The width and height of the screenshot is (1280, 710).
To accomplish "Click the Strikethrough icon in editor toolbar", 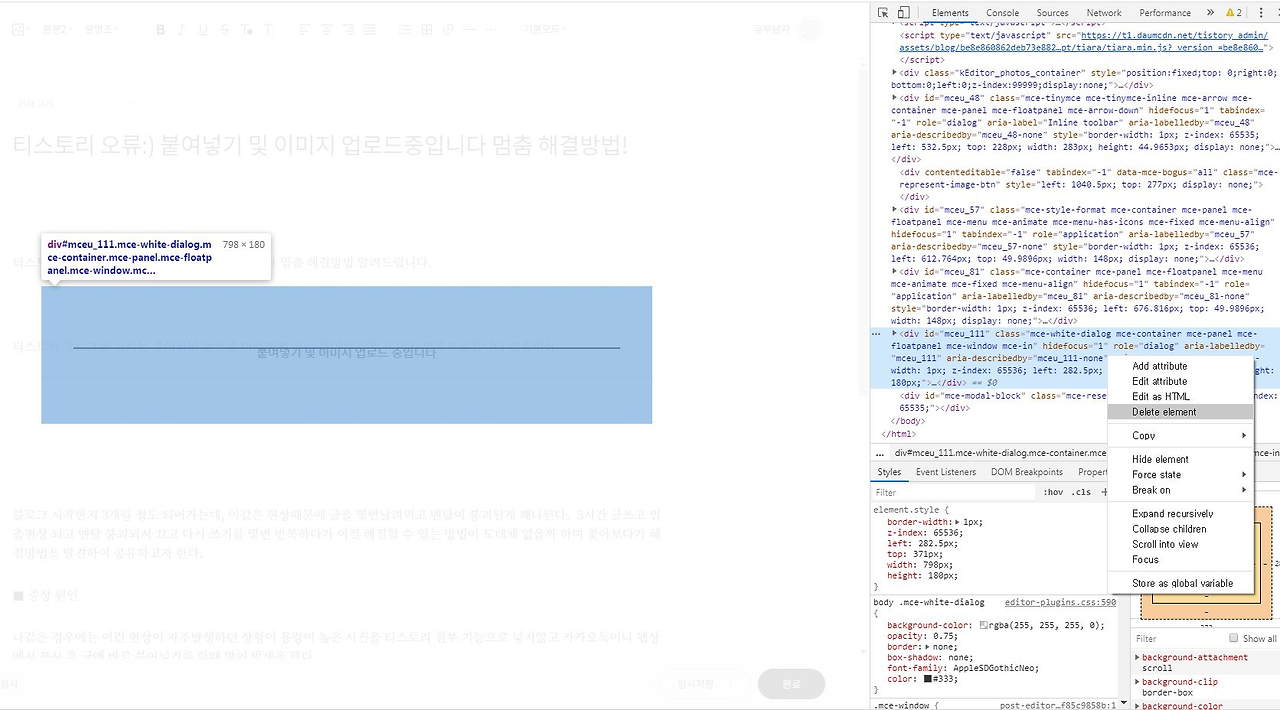I will pos(225,30).
